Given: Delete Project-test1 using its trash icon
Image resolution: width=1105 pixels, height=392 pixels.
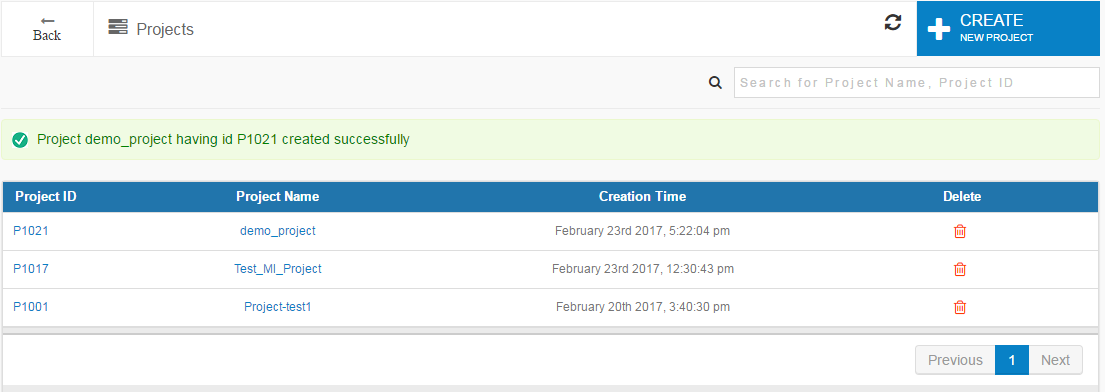Looking at the screenshot, I should (x=959, y=307).
